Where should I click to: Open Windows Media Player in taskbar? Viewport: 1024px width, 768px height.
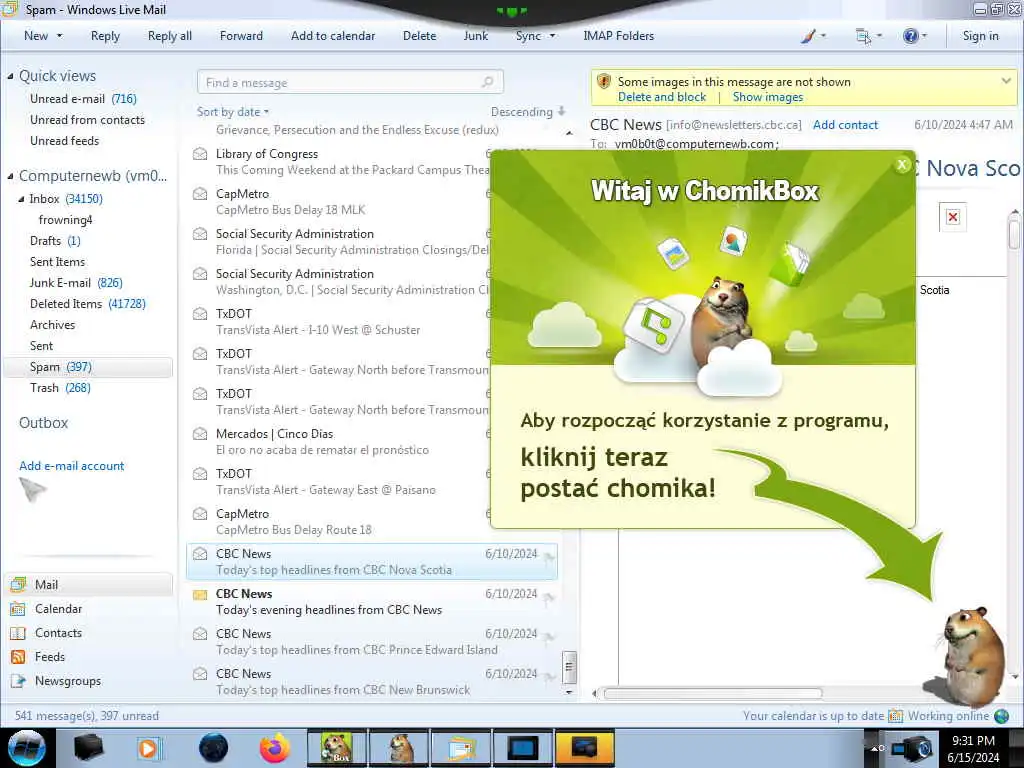click(x=149, y=748)
